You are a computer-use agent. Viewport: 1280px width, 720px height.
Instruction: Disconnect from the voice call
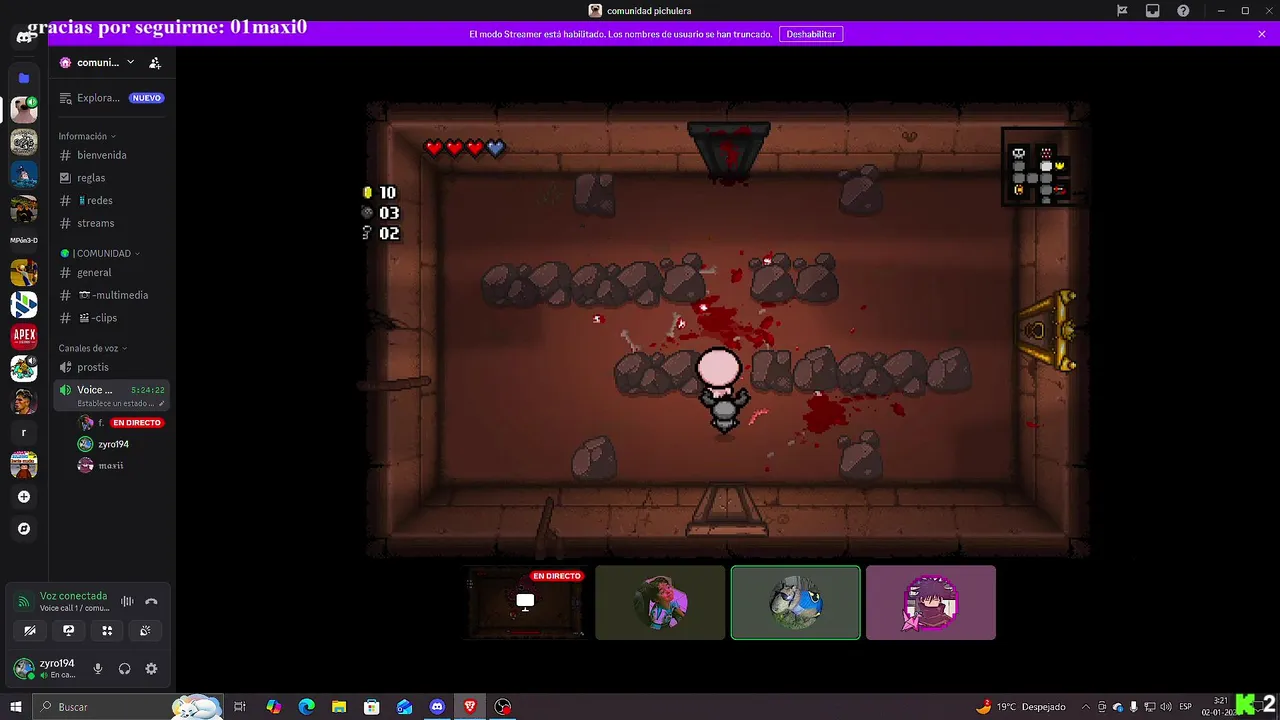point(151,601)
